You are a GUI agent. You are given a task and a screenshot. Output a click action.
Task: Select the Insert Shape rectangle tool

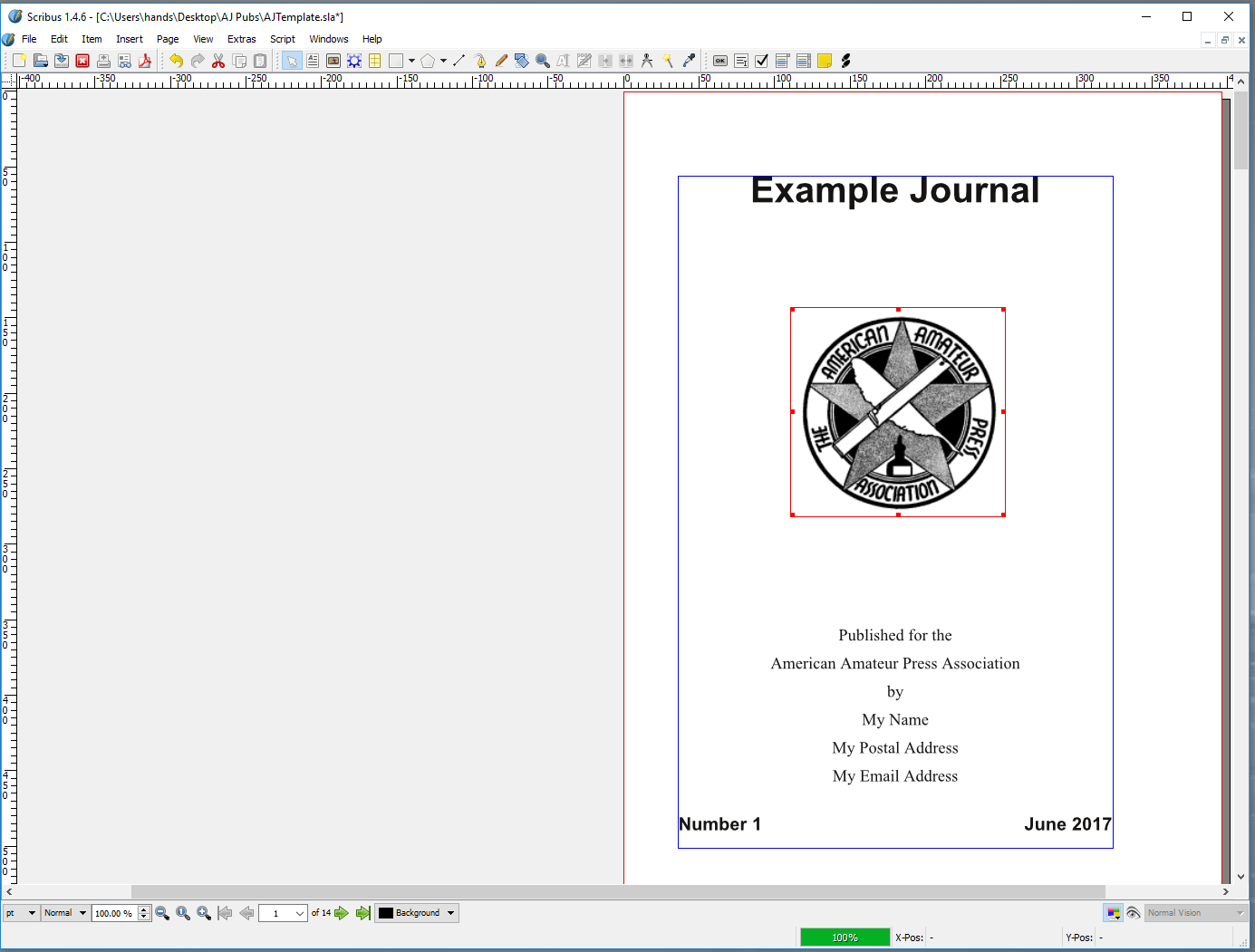click(x=396, y=61)
